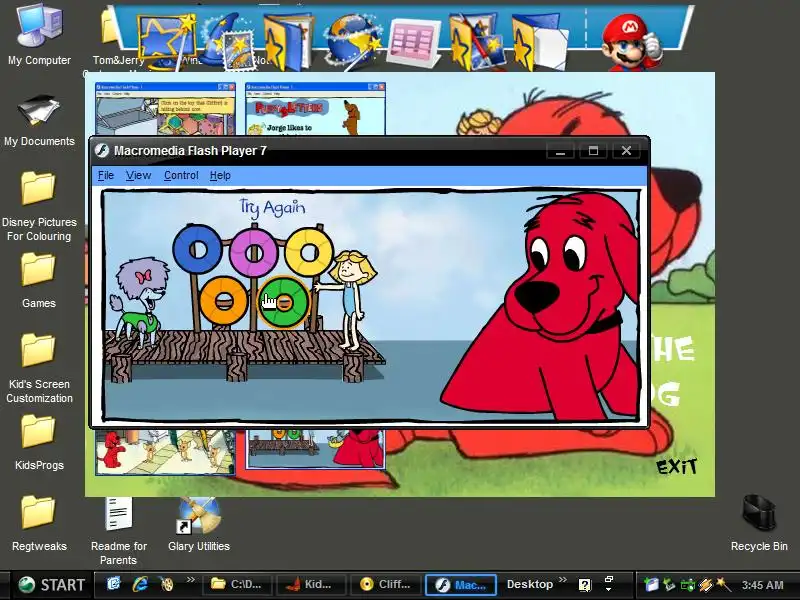
Task: Open the Games folder on desktop
Action: pyautogui.click(x=39, y=281)
